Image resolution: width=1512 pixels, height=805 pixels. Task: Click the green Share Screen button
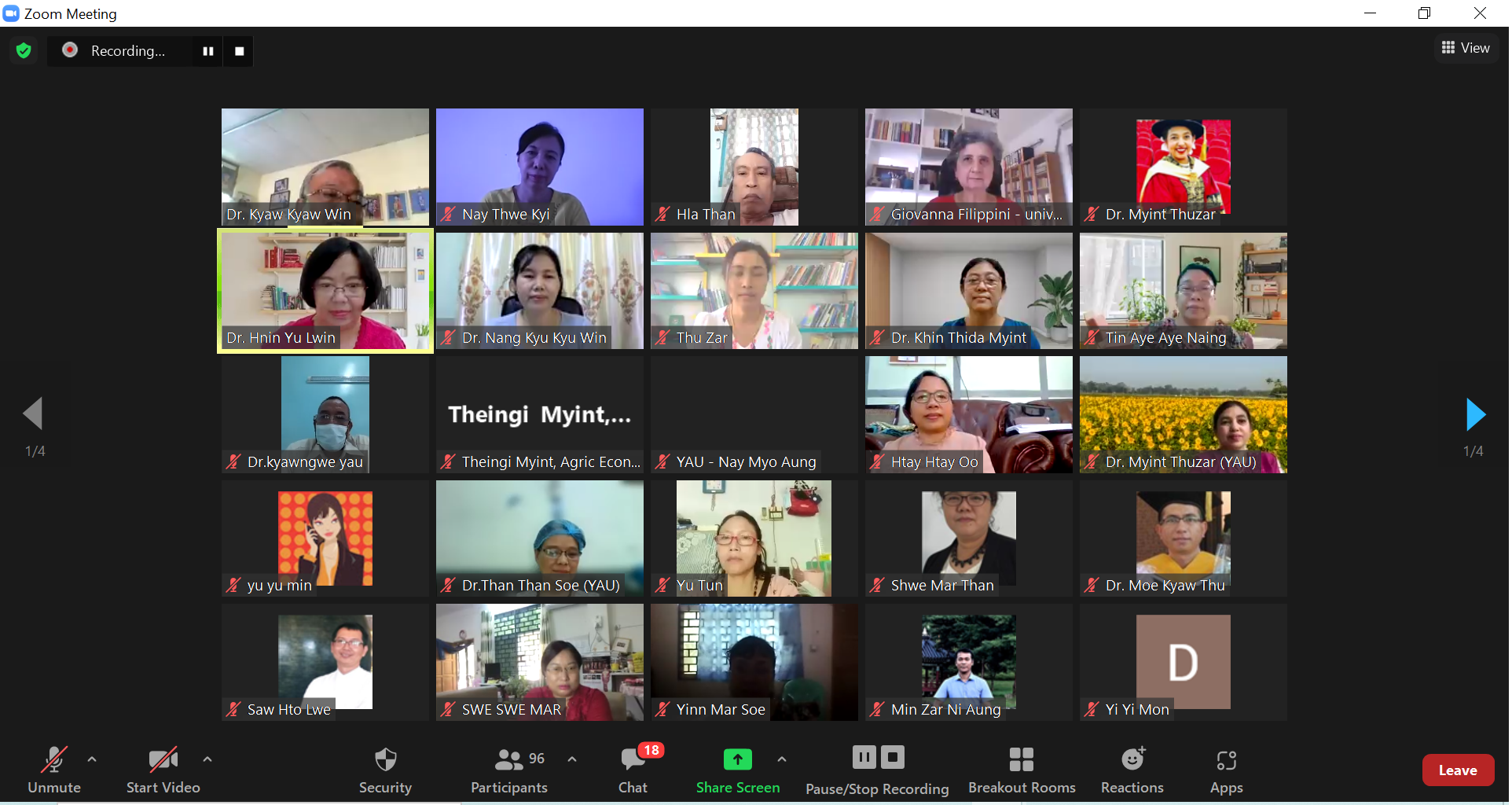tap(737, 771)
